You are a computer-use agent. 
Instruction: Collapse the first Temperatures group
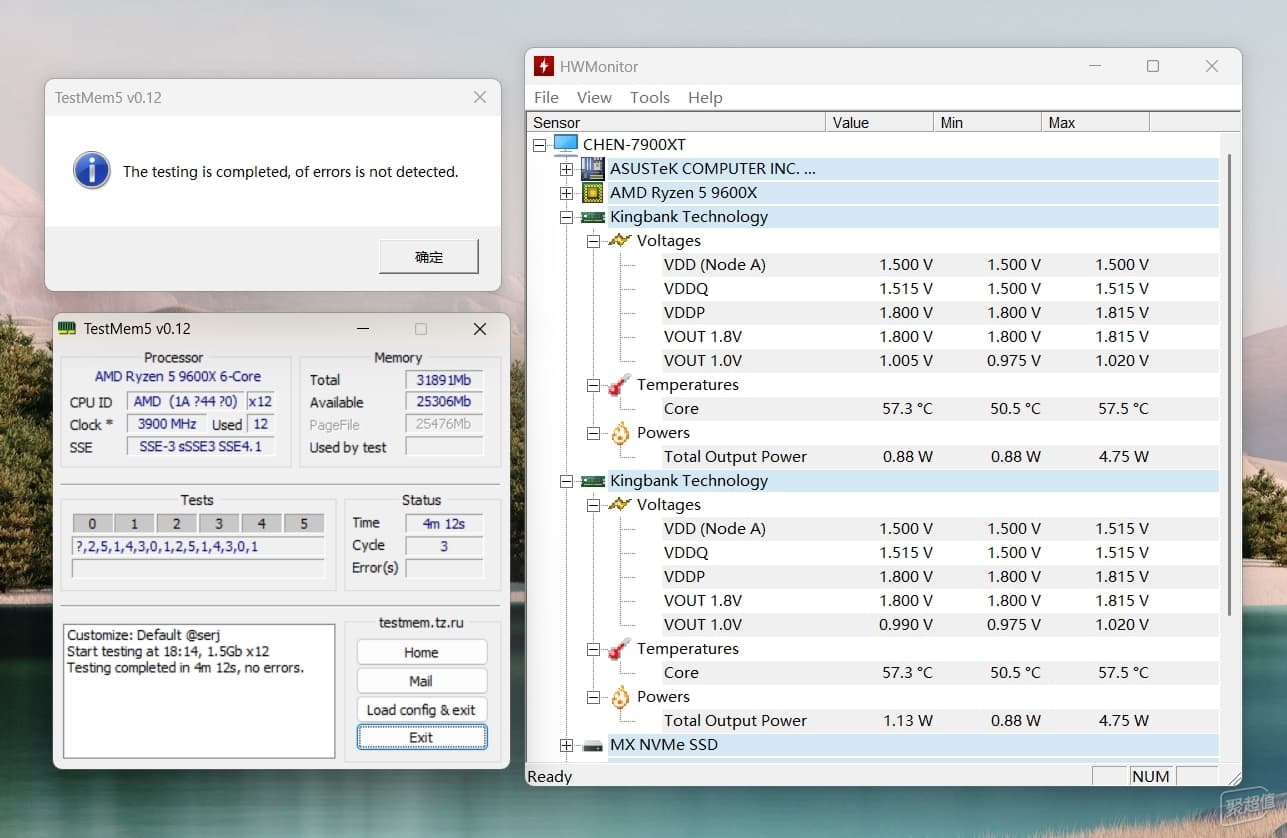pyautogui.click(x=594, y=385)
